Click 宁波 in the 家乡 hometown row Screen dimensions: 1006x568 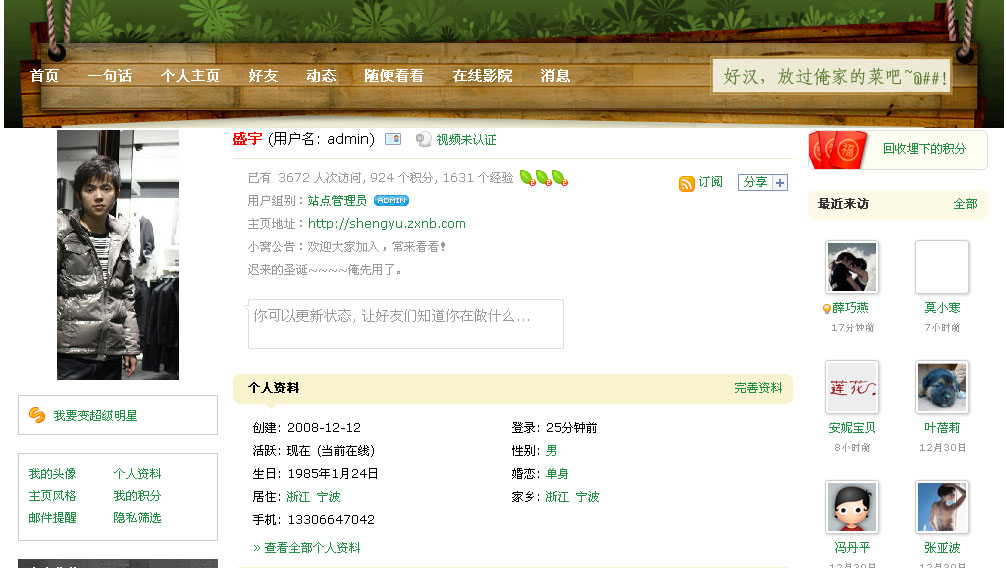point(587,497)
